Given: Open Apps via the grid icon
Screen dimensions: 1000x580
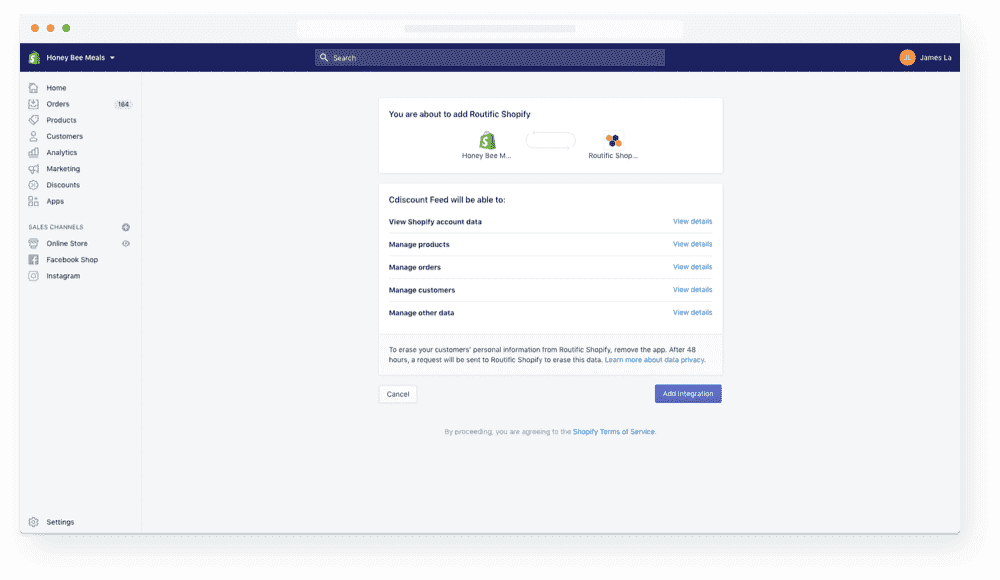Looking at the screenshot, I should tap(34, 201).
